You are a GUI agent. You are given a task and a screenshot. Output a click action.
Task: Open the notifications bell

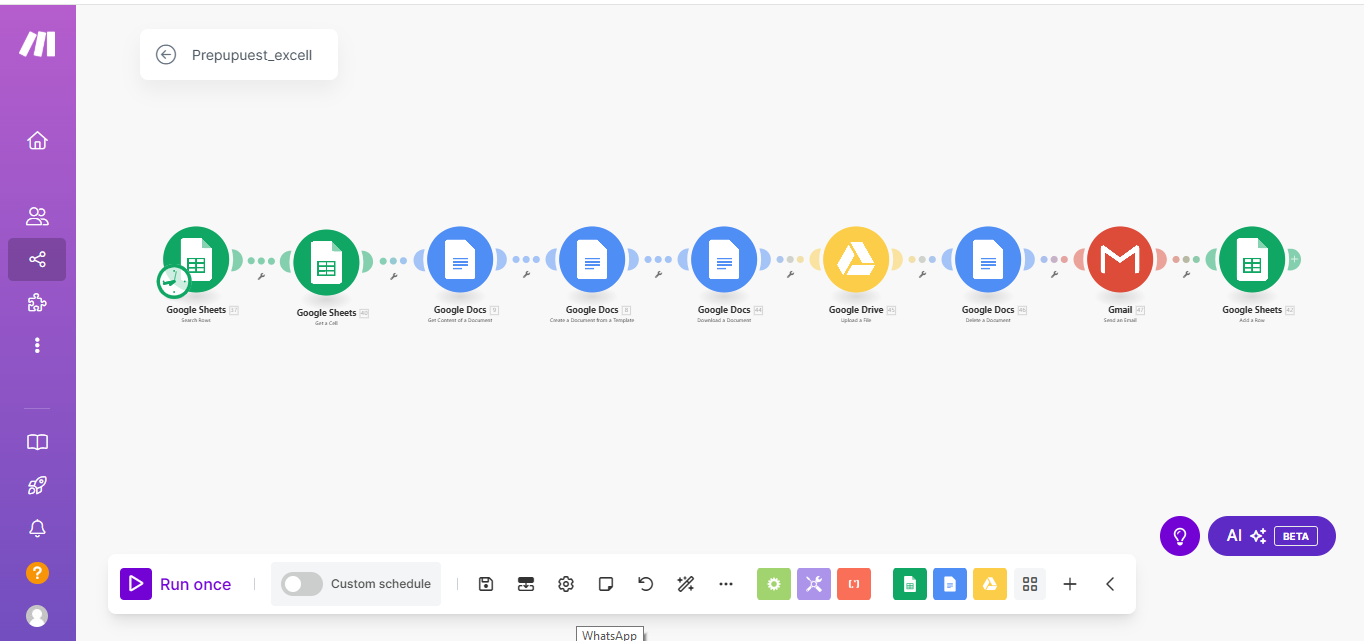coord(37,528)
